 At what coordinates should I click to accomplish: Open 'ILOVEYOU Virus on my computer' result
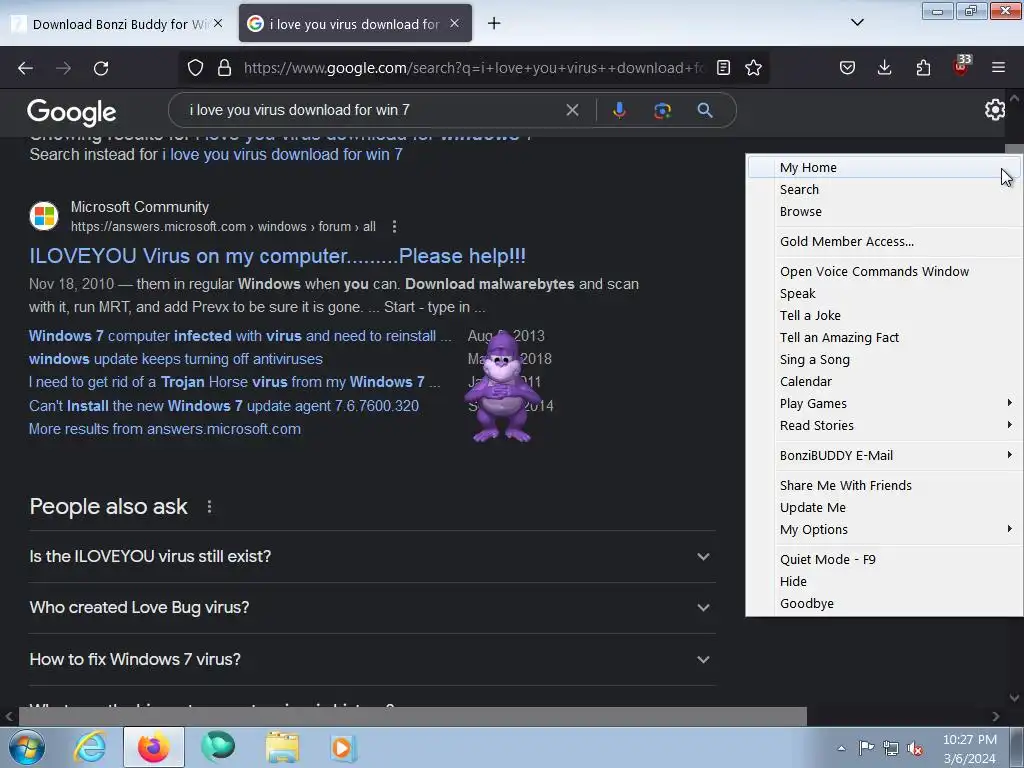tap(278, 256)
